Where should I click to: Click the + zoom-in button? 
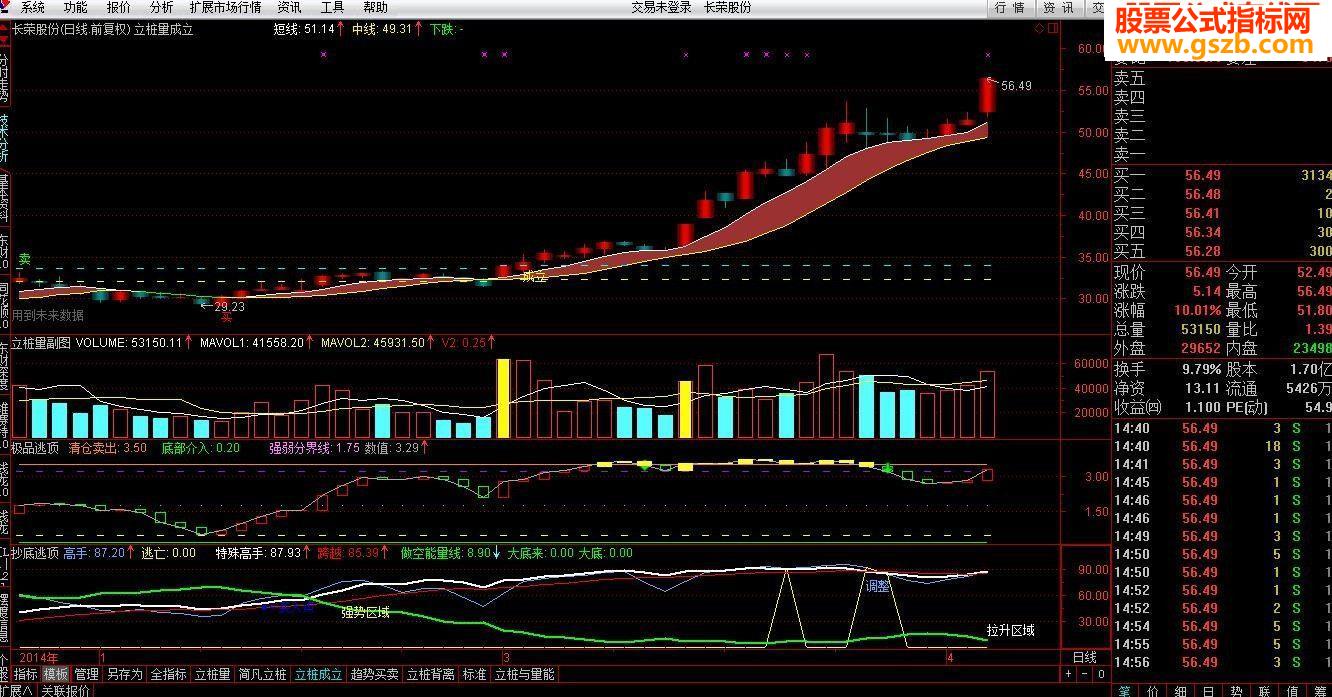coord(1068,675)
